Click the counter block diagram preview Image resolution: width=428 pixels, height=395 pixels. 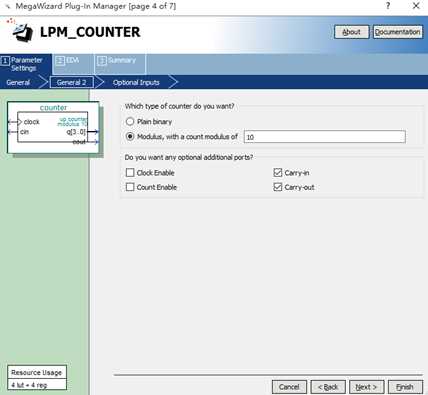coord(53,127)
